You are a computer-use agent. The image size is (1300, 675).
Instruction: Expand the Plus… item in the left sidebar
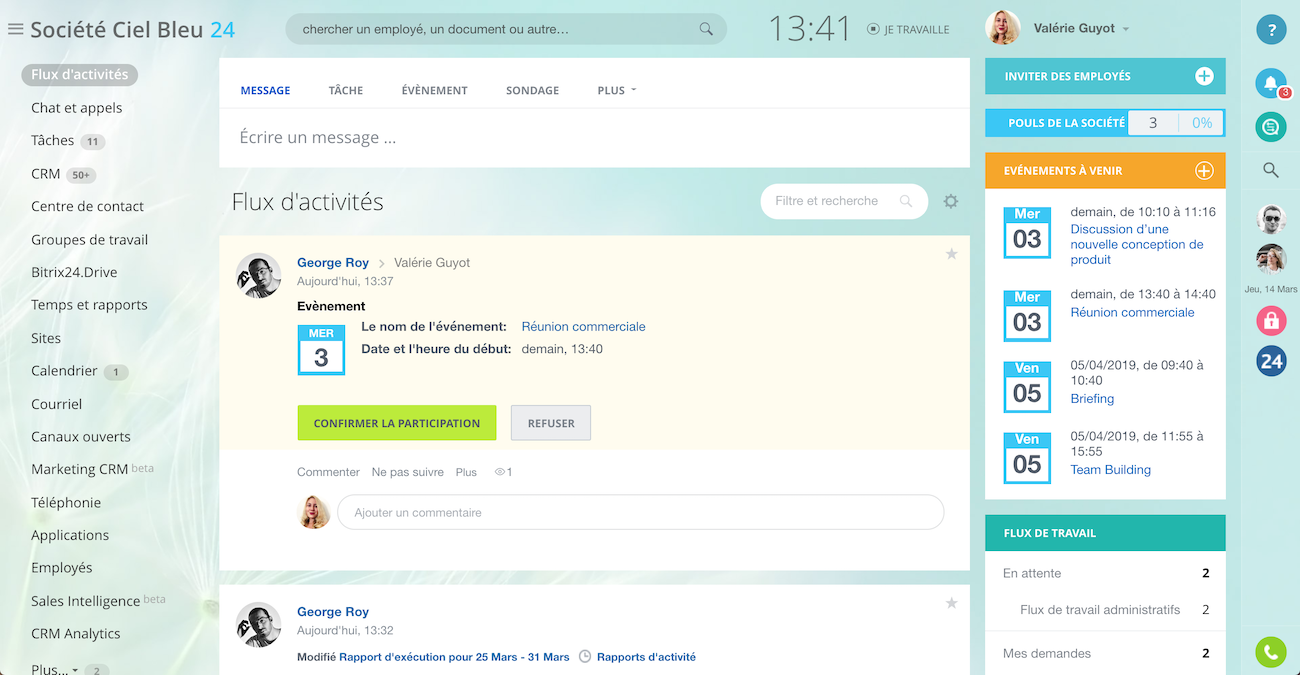[x=54, y=669]
